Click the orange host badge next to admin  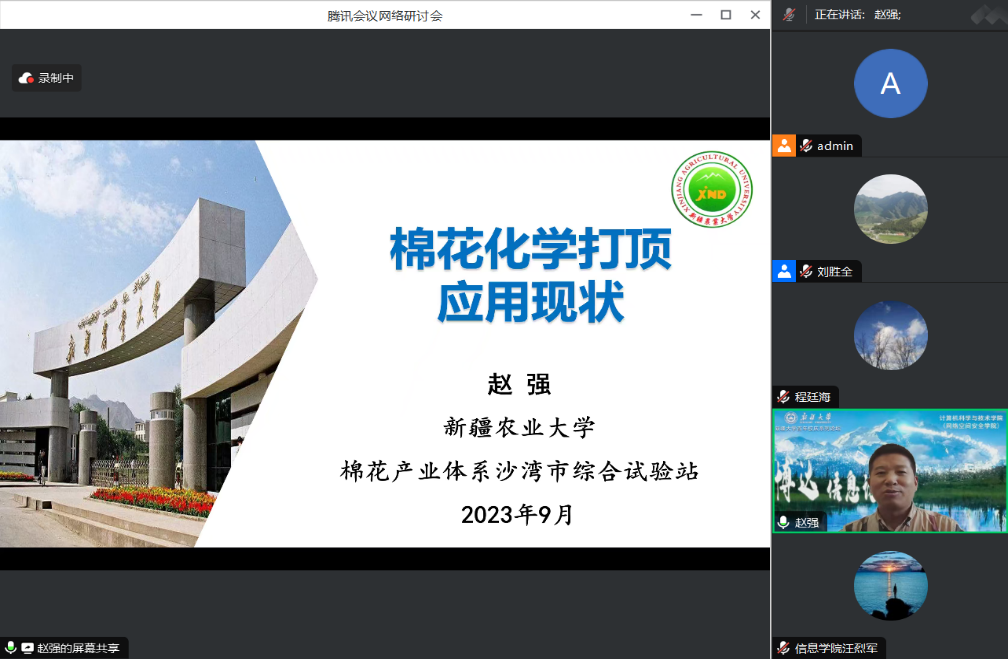pos(784,146)
